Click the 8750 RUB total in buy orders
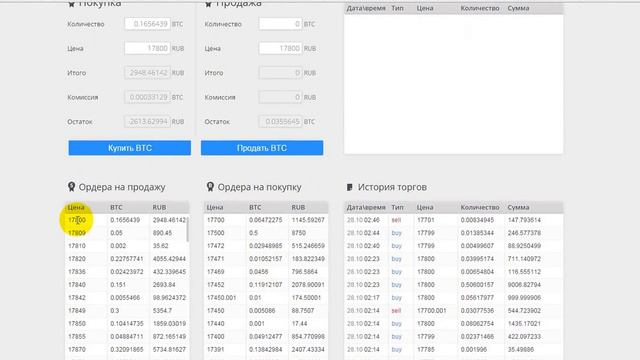Image resolution: width=640 pixels, height=360 pixels. [x=299, y=233]
